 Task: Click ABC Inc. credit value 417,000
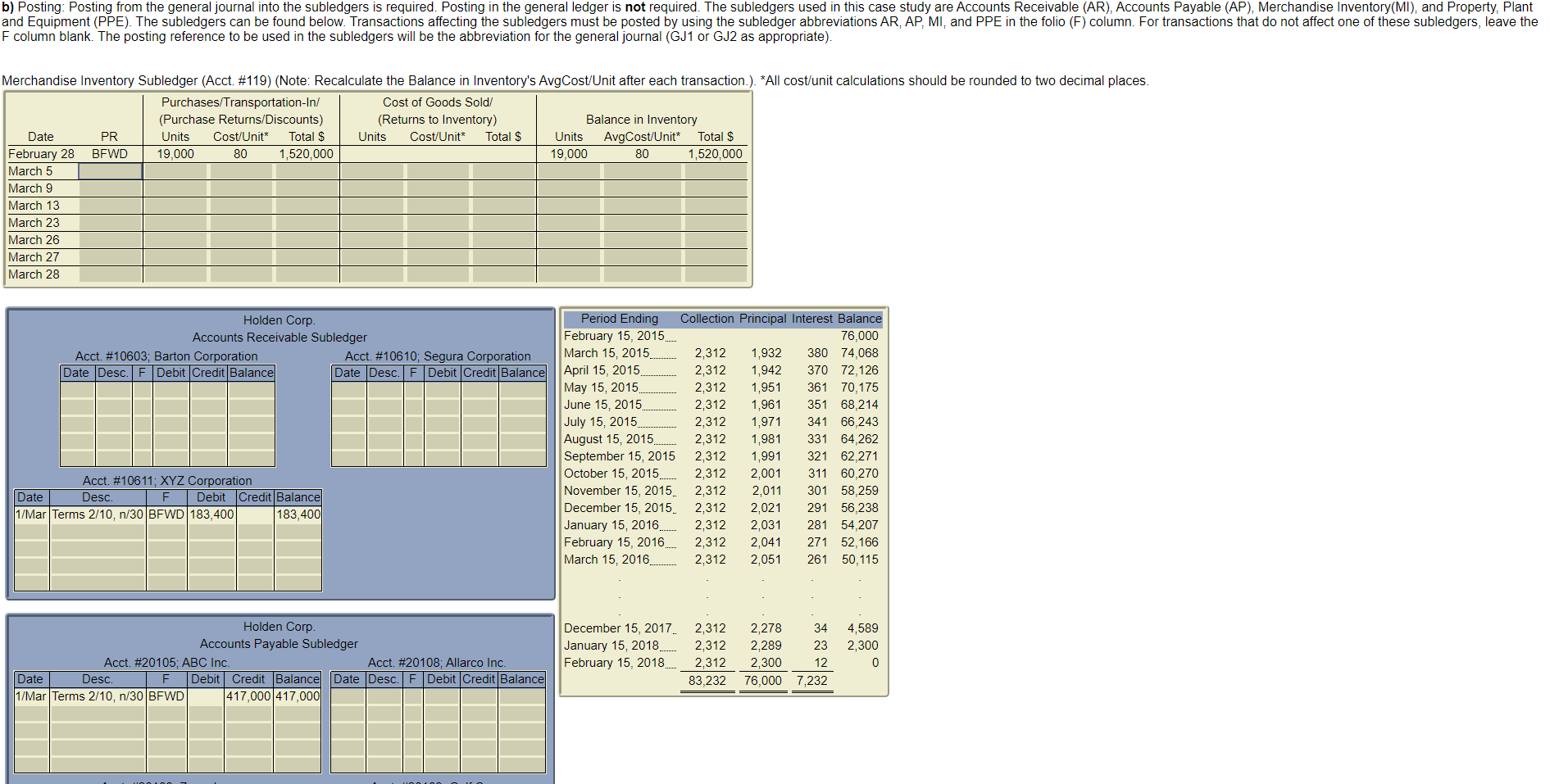[248, 696]
